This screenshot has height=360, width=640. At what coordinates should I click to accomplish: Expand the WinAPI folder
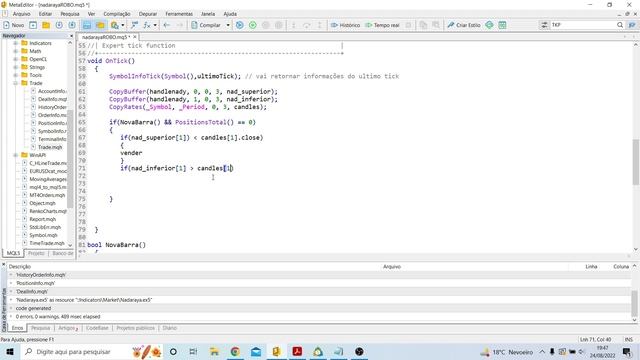click(x=16, y=155)
